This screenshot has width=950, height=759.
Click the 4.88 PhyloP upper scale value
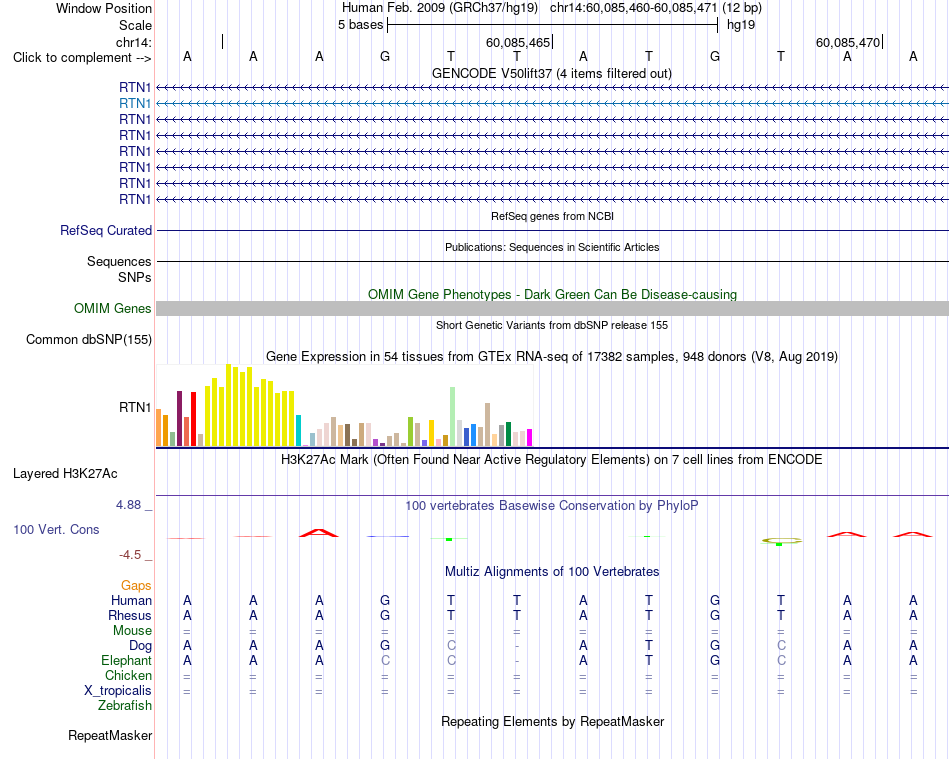click(128, 505)
